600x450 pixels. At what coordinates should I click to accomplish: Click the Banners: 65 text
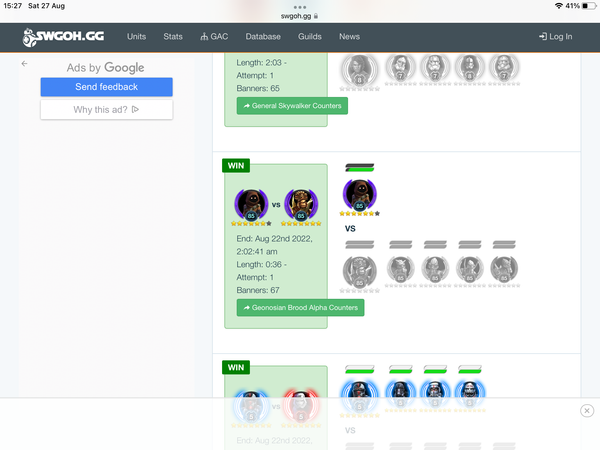[x=258, y=88]
